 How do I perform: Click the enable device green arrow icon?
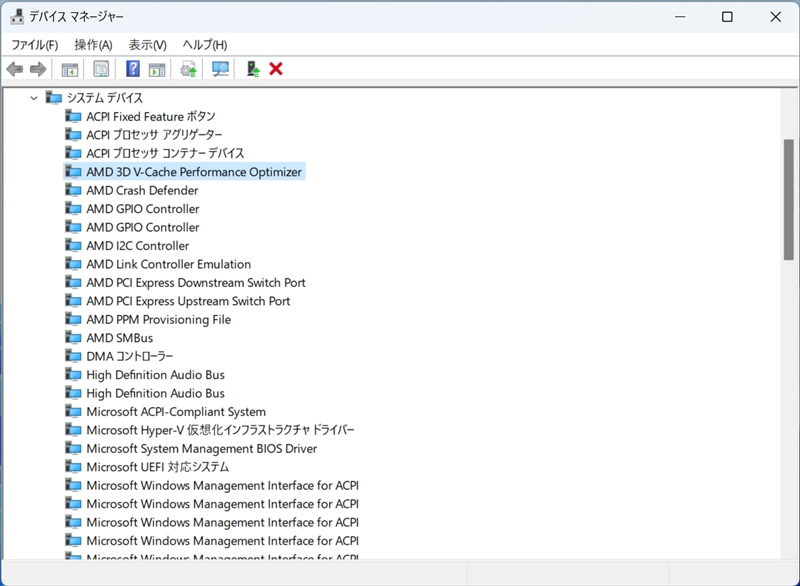point(253,69)
